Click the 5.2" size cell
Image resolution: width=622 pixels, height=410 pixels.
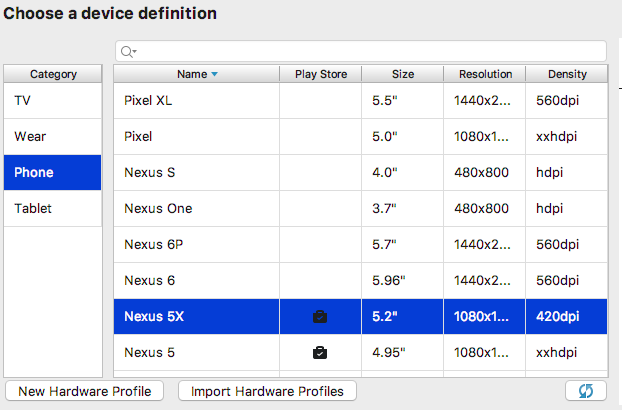point(403,316)
